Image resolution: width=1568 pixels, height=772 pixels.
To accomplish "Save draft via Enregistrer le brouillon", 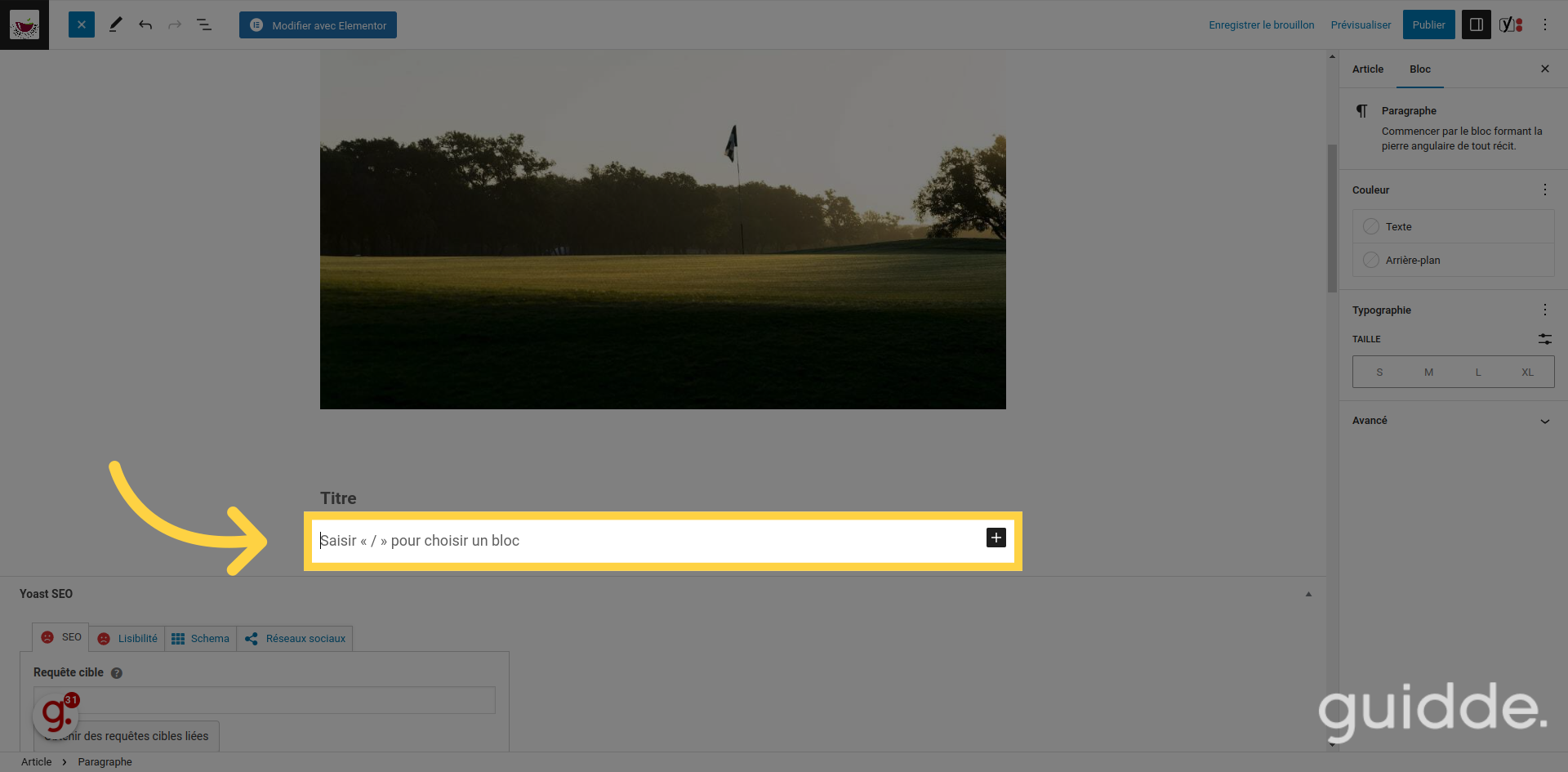I will (1262, 25).
